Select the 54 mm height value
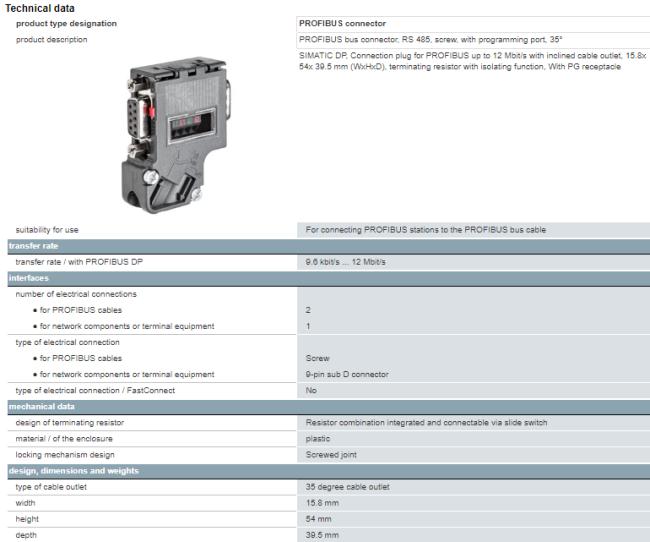This screenshot has width=650, height=542. (x=317, y=519)
